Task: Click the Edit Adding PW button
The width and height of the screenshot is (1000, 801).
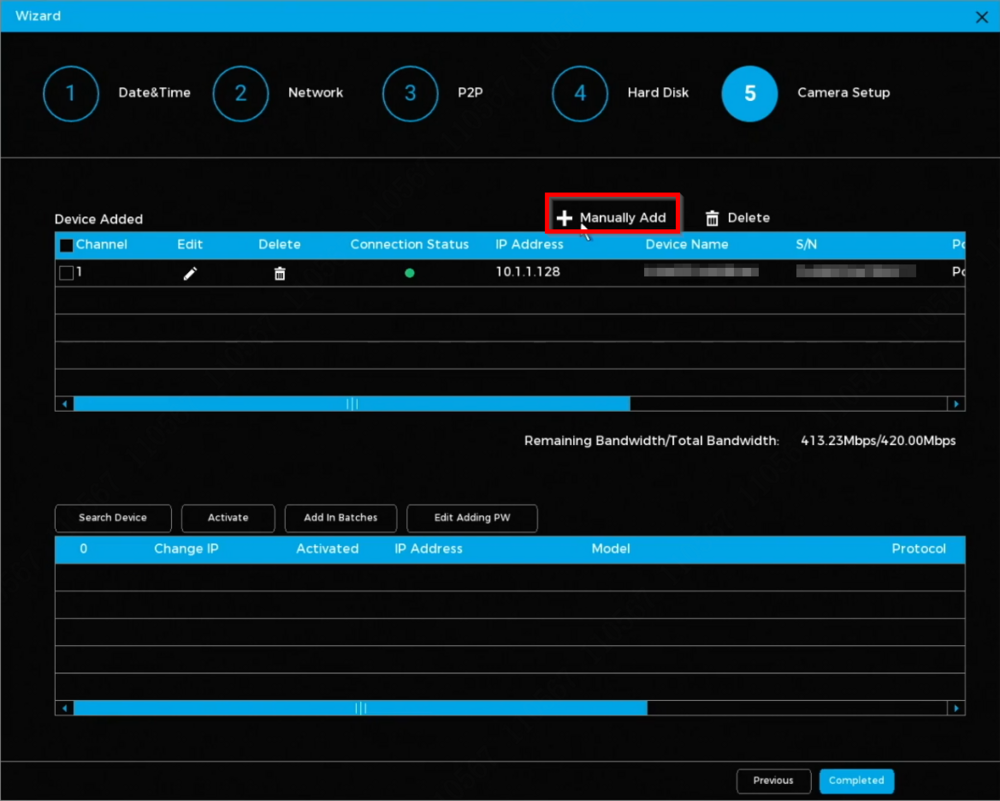Action: [472, 518]
